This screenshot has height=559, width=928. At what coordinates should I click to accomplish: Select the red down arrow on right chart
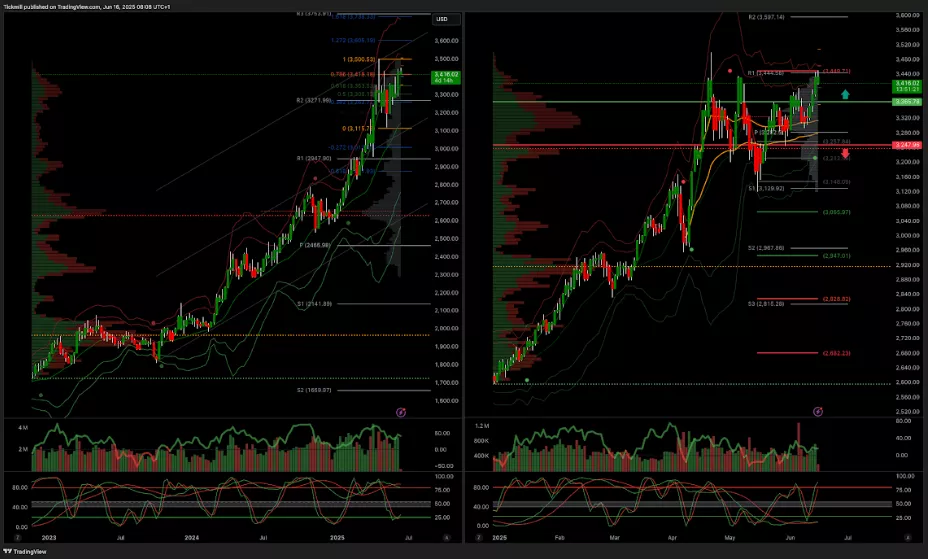[x=845, y=154]
